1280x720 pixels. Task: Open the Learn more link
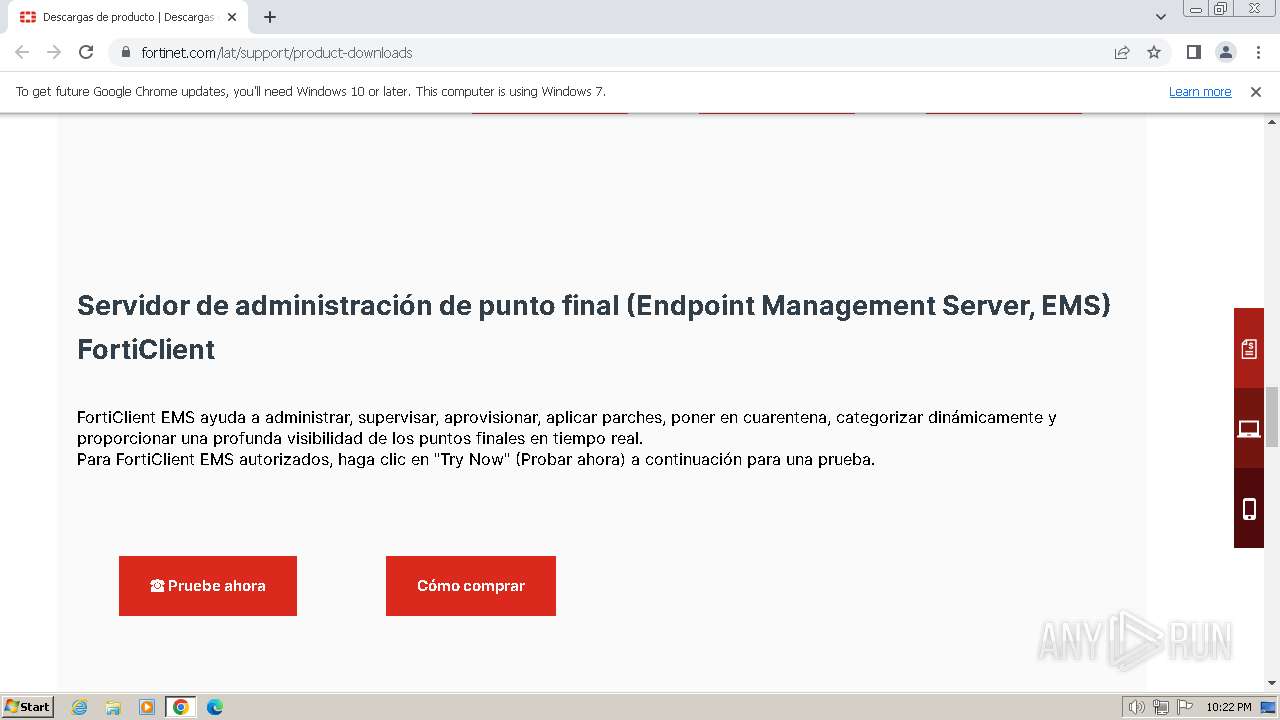coord(1200,91)
